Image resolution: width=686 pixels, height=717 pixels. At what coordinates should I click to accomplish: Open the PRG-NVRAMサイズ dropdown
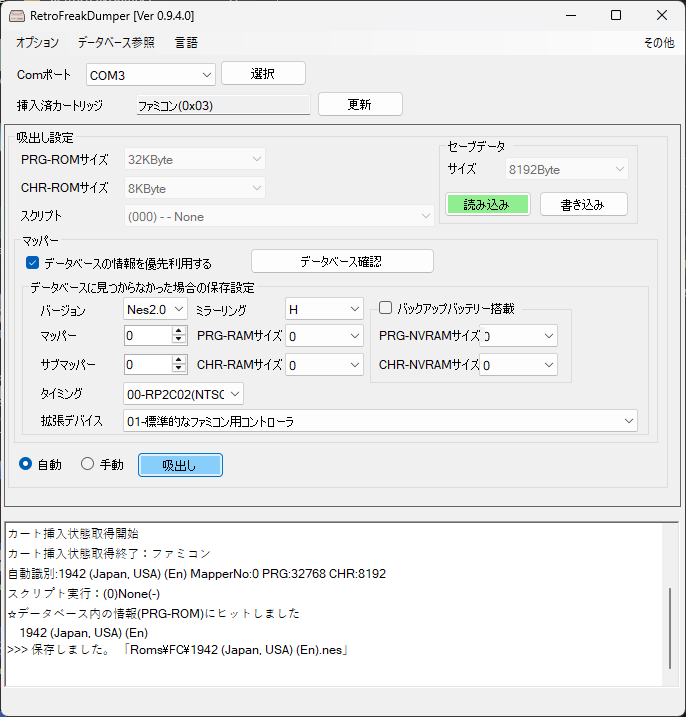518,336
